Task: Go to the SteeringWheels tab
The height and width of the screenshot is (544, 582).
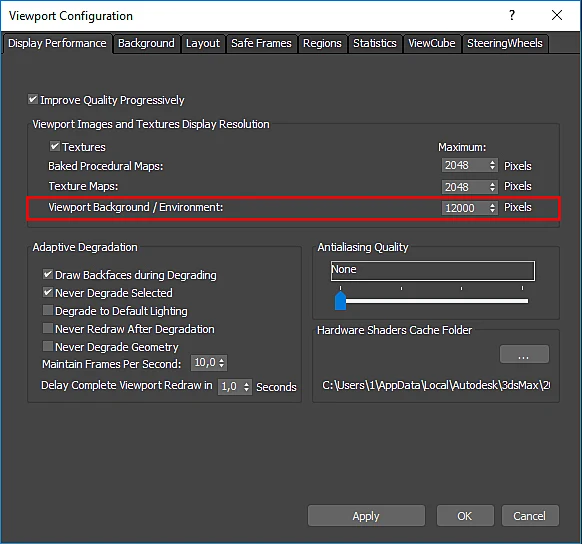Action: [x=505, y=43]
